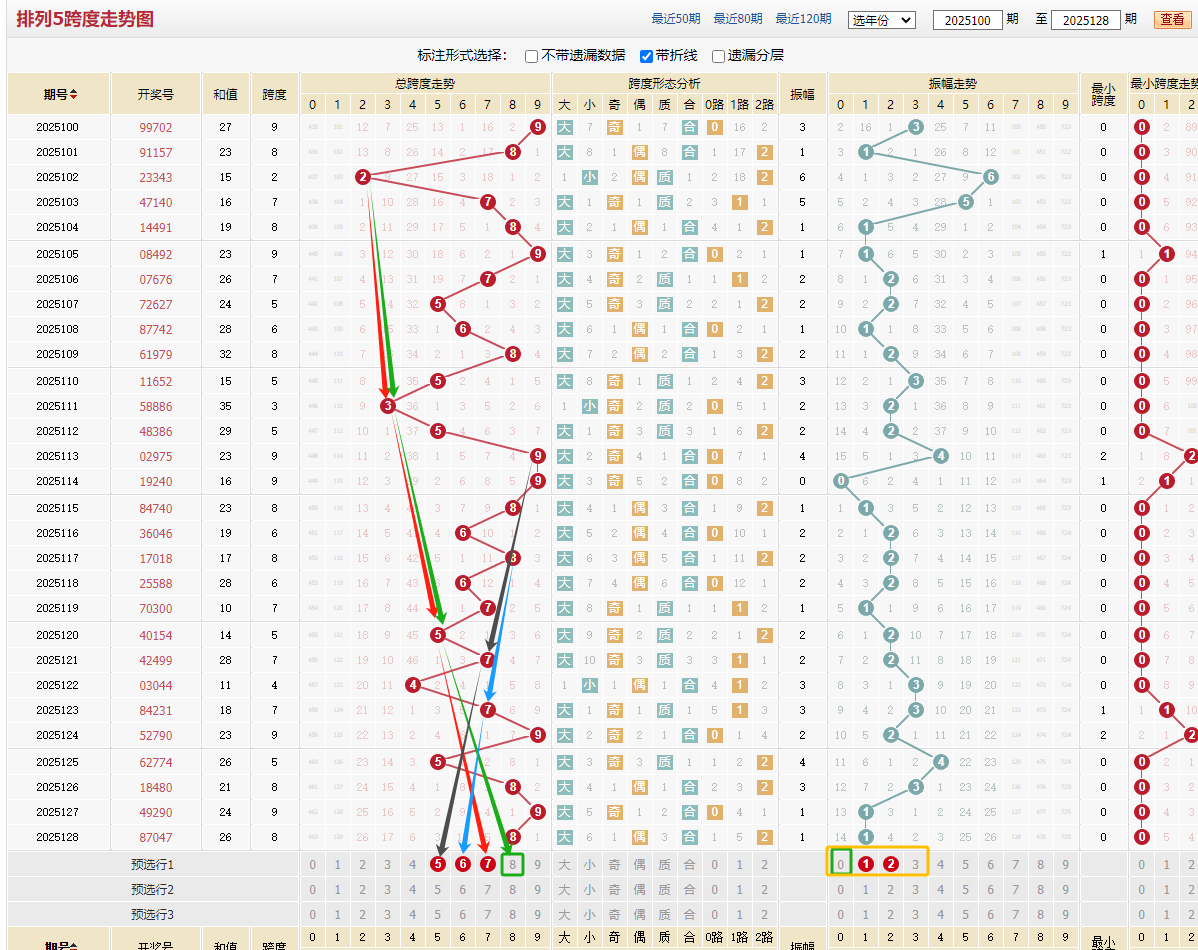
Task: Click the winning number 99702
Action: coord(156,128)
